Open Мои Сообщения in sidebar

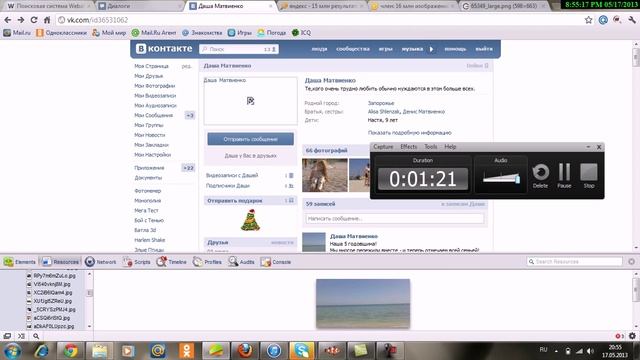point(153,116)
